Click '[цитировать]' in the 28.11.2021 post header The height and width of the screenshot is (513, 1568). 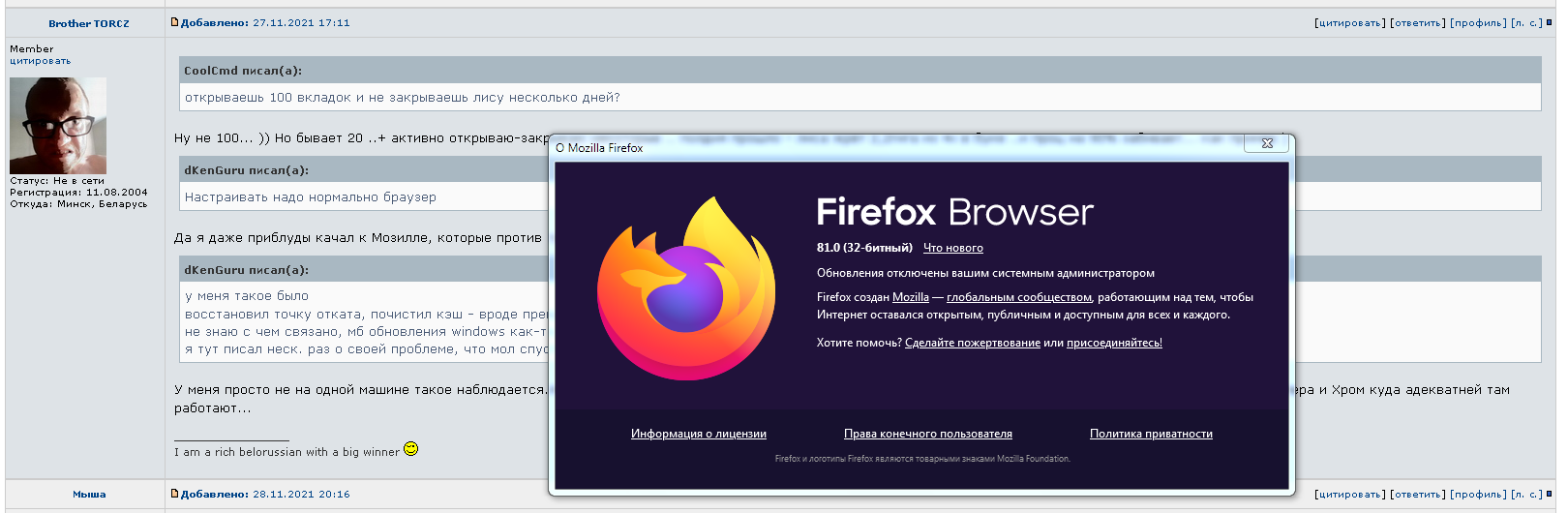1350,494
